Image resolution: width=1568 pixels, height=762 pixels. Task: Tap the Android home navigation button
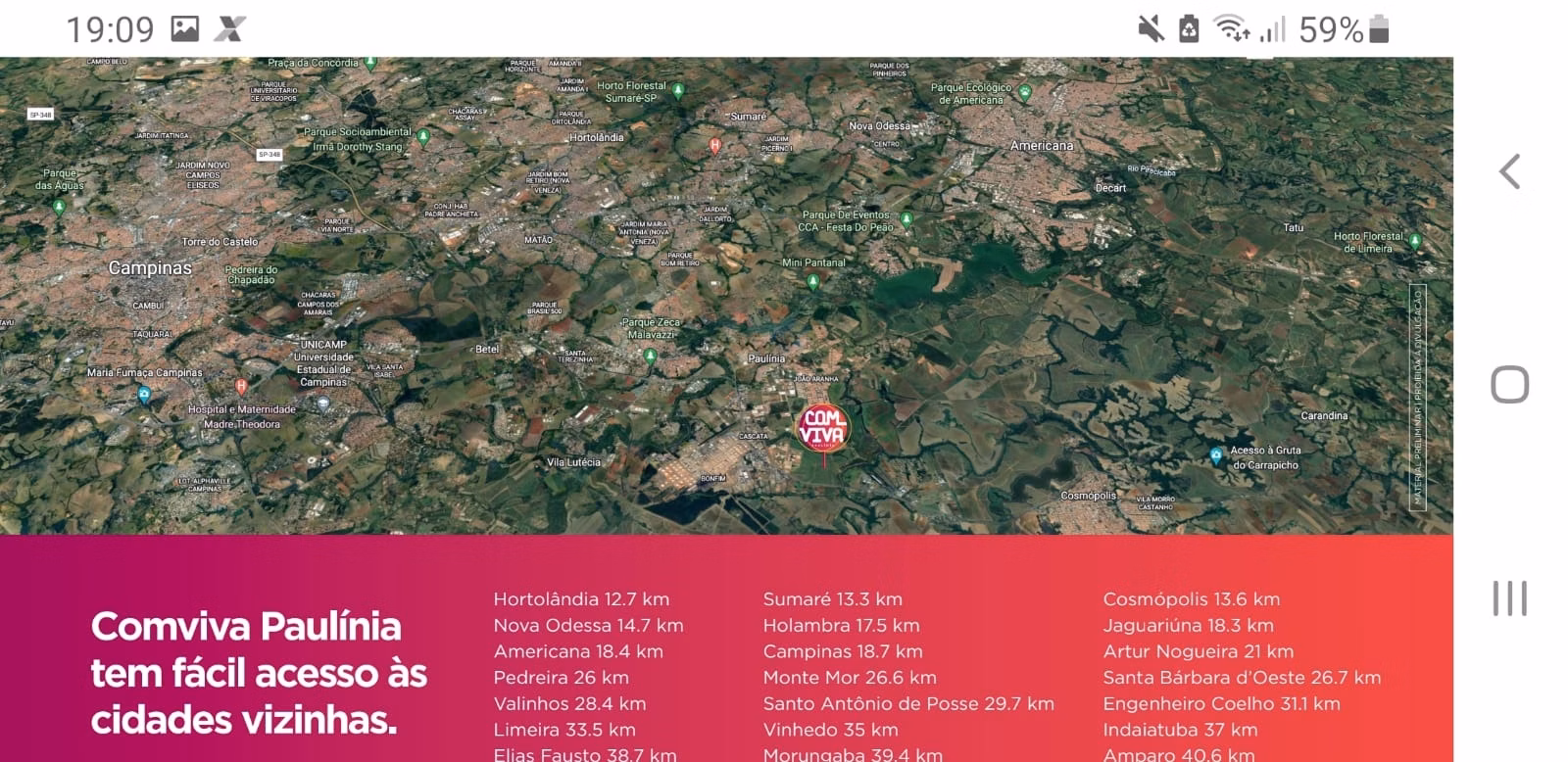(x=1509, y=384)
